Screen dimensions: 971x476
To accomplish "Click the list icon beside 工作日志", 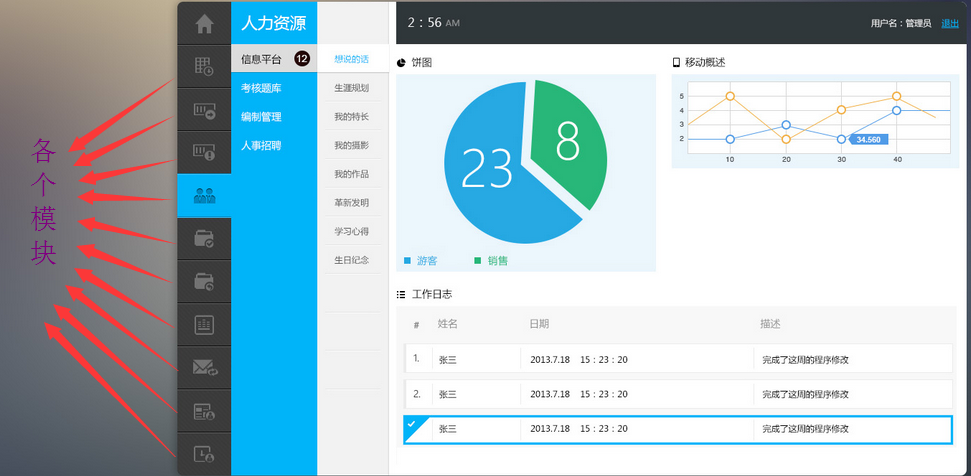I will [x=401, y=295].
